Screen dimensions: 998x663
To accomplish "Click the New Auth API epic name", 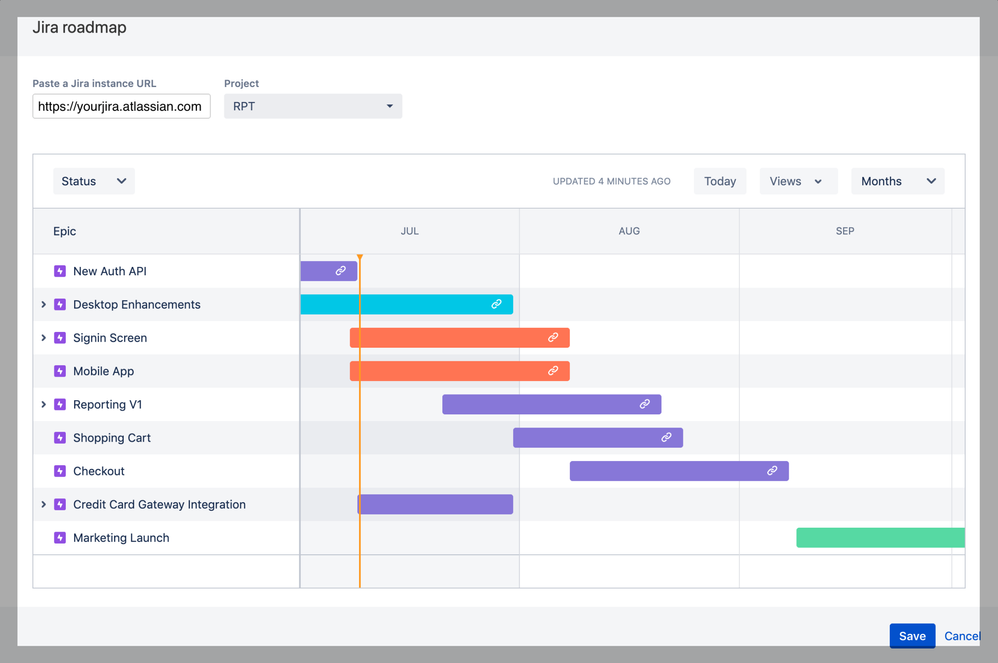I will 109,271.
